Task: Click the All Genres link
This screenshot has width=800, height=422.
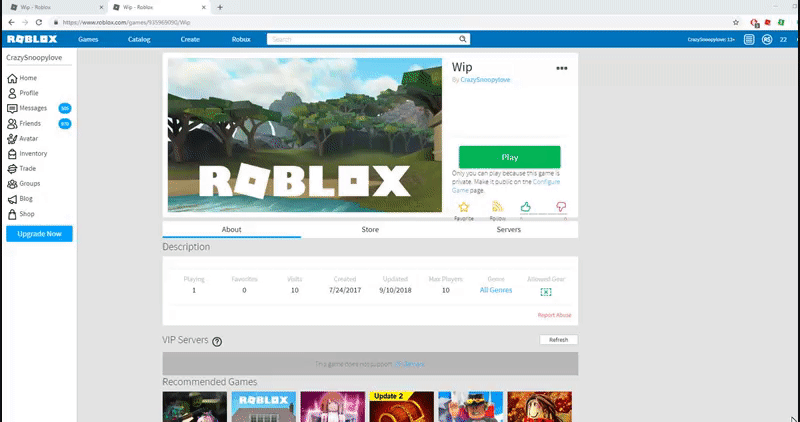Action: click(x=496, y=290)
